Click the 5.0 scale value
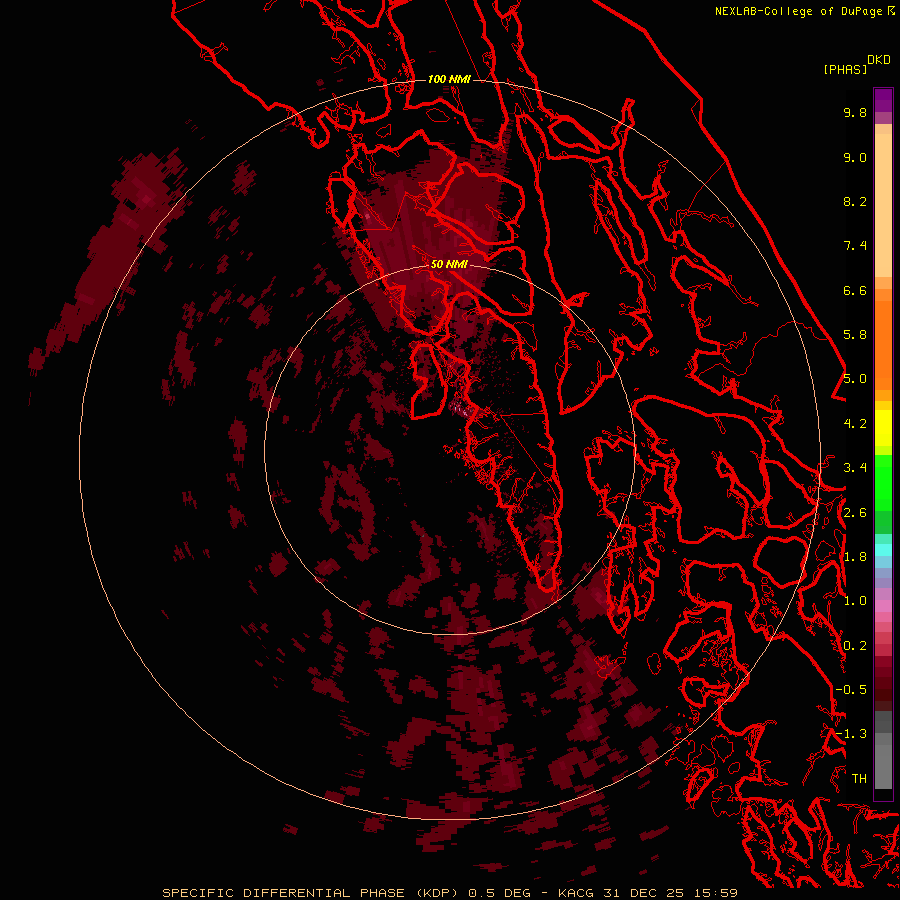900x900 pixels. pyautogui.click(x=855, y=379)
